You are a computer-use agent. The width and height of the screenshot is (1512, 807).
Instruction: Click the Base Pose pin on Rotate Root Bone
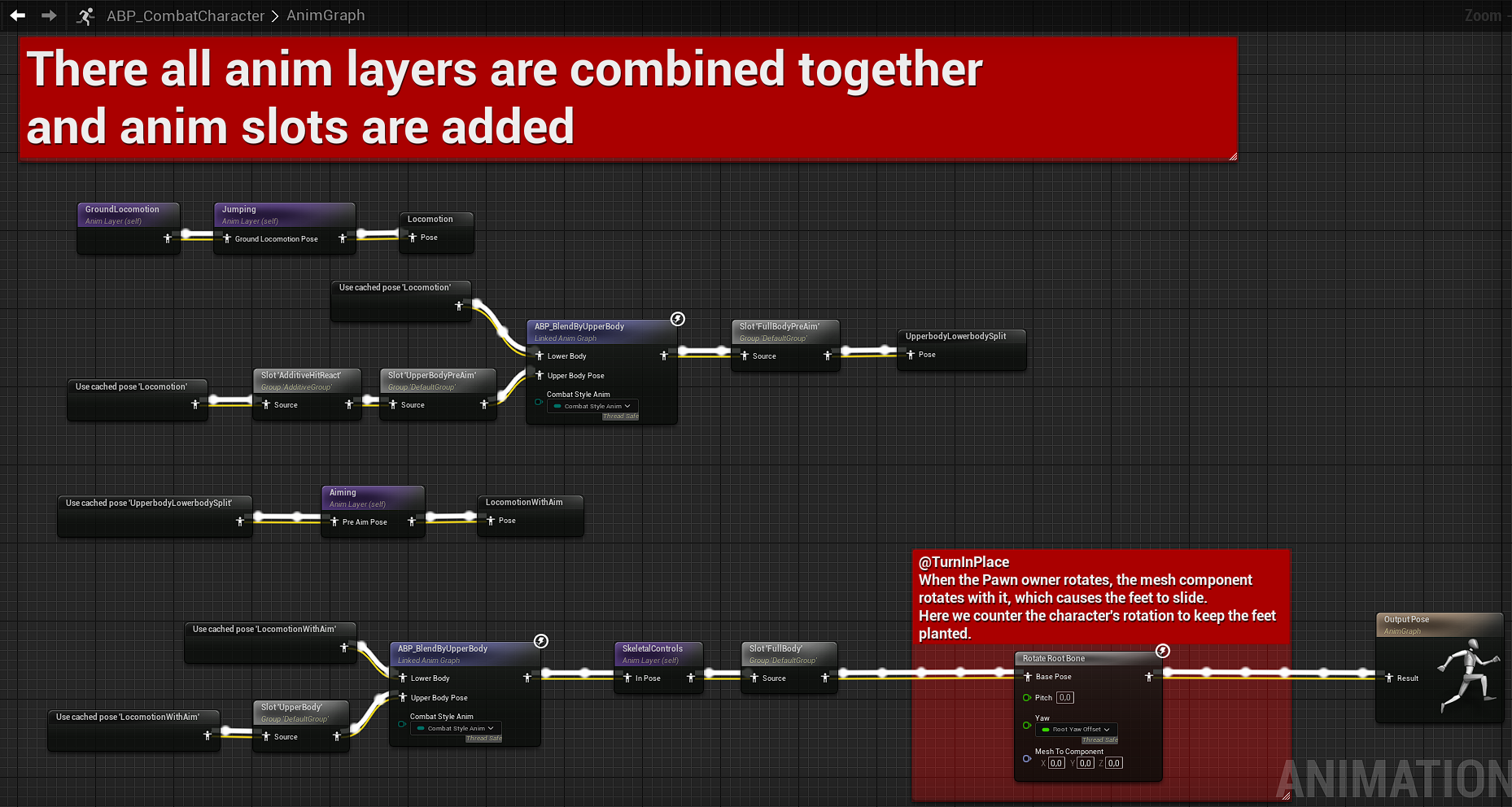(1028, 677)
